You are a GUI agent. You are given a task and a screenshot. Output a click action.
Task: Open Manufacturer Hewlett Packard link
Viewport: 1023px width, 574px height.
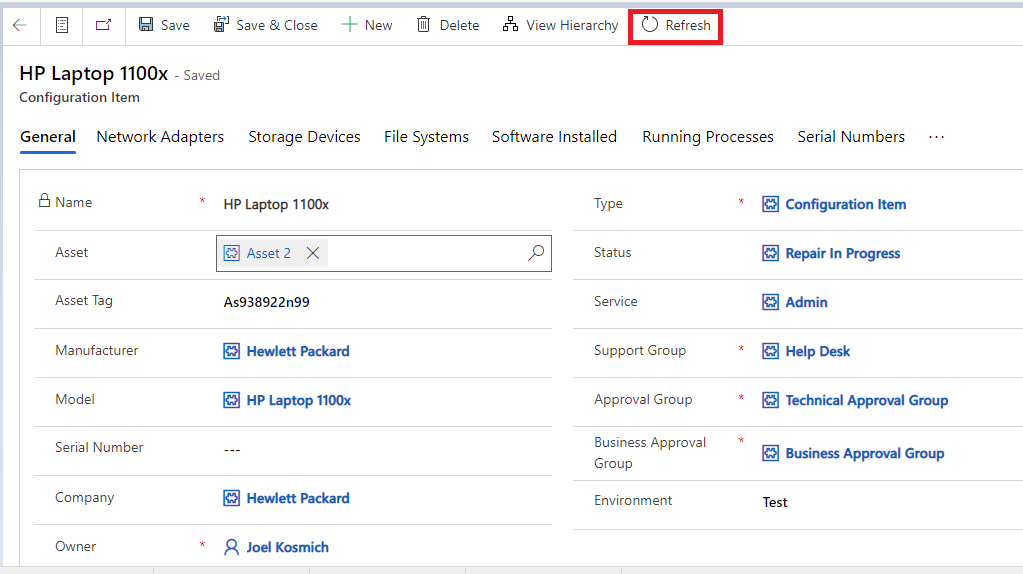[298, 351]
